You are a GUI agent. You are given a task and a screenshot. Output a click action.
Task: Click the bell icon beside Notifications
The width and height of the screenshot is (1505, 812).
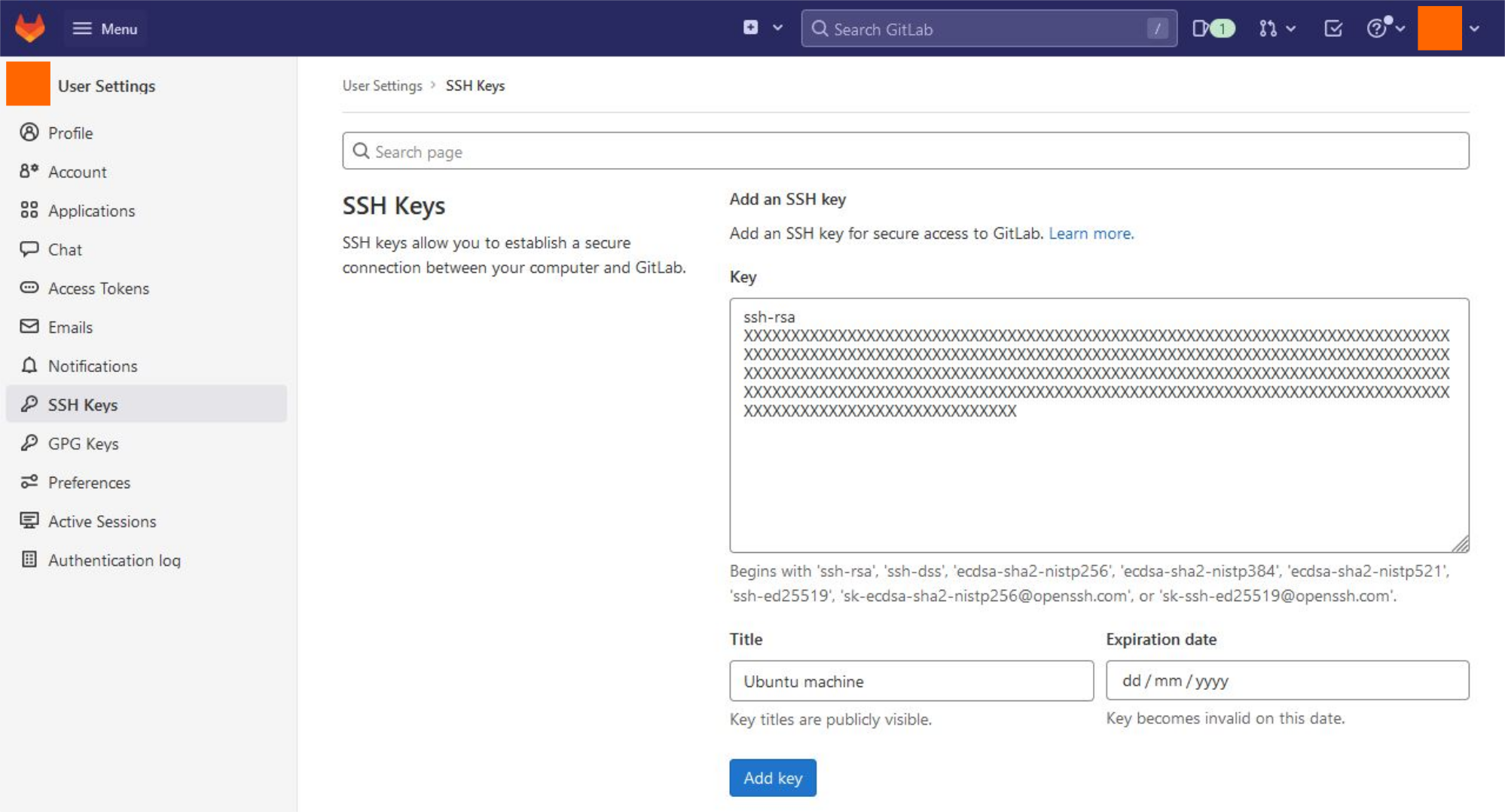(29, 365)
